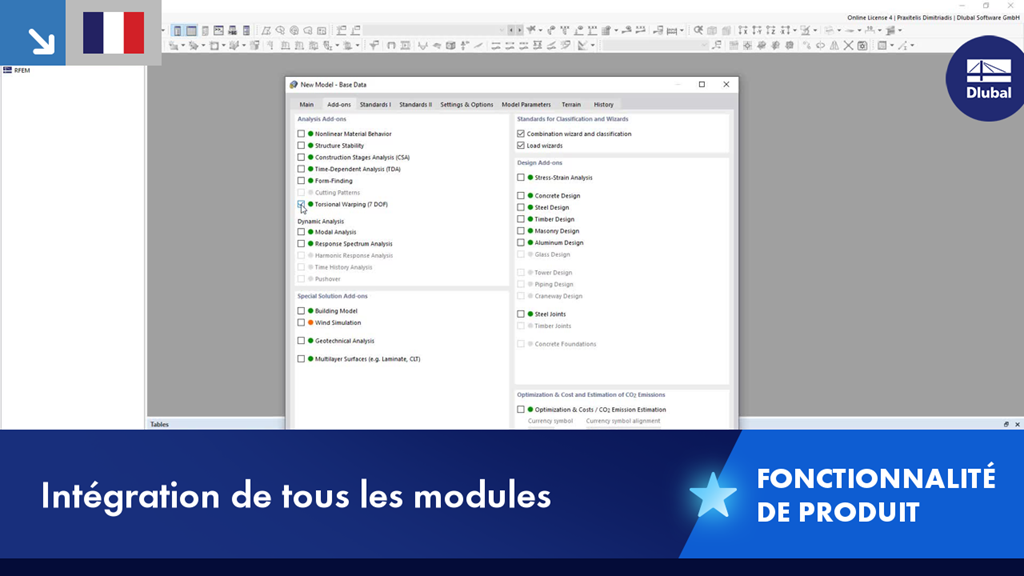The height and width of the screenshot is (576, 1024).
Task: Expand the arrow beside the reversed X view icon
Action: 794,31
